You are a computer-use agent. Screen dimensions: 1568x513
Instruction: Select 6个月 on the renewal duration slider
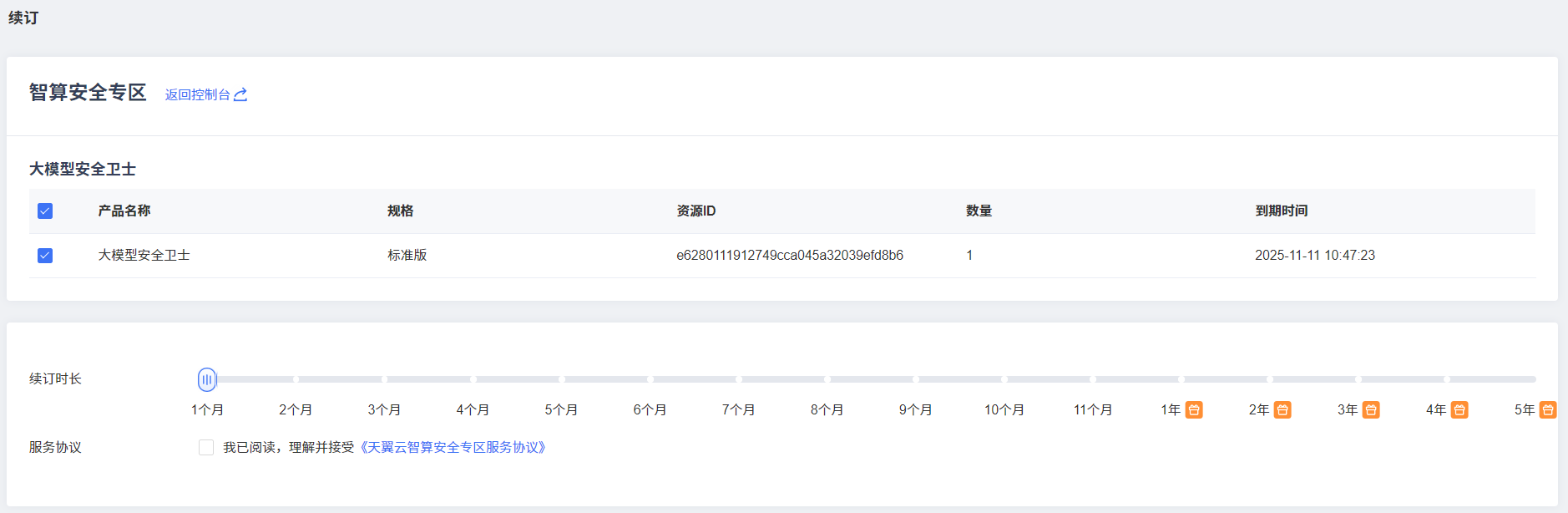[650, 409]
